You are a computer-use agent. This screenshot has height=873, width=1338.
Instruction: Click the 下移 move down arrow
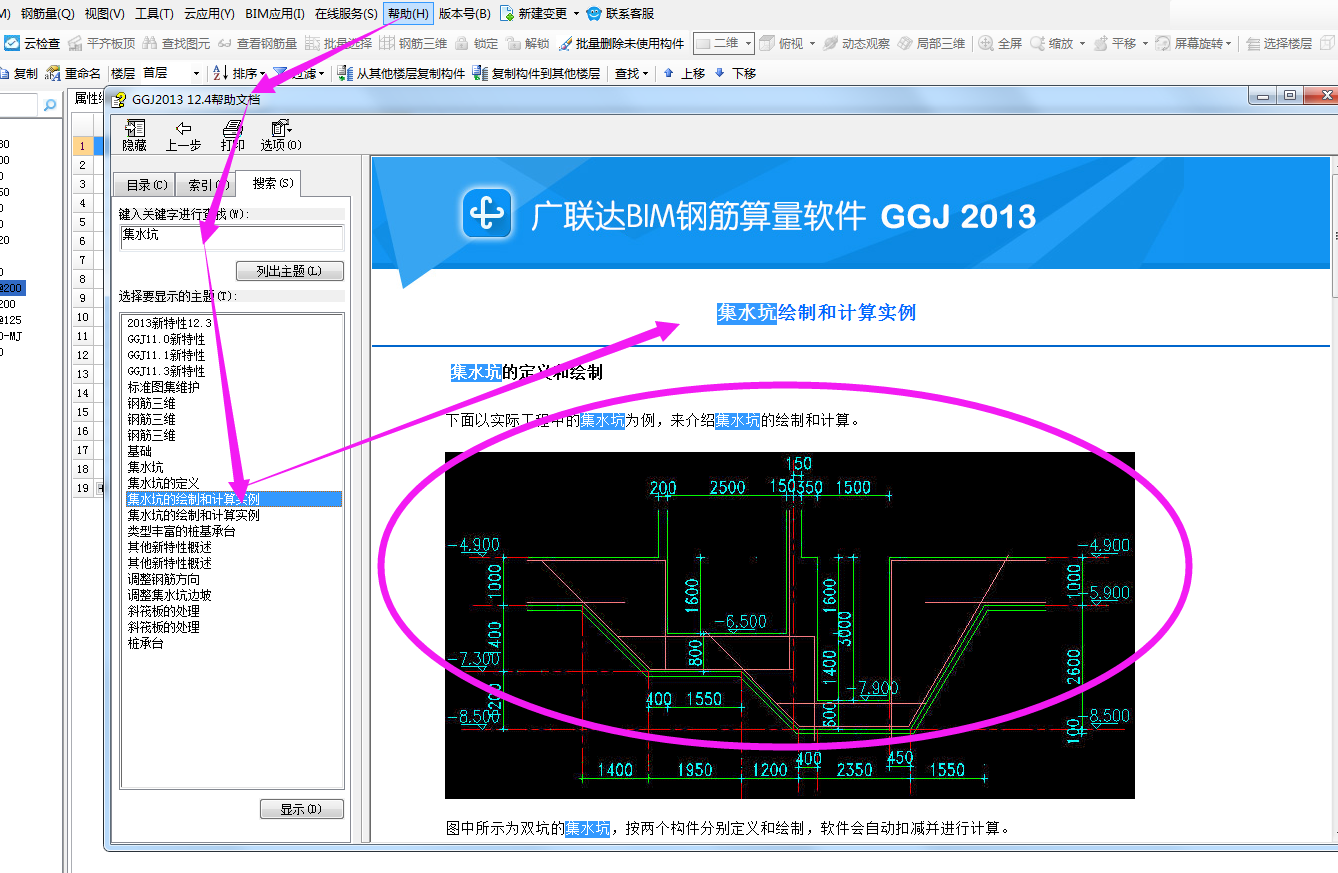735,74
